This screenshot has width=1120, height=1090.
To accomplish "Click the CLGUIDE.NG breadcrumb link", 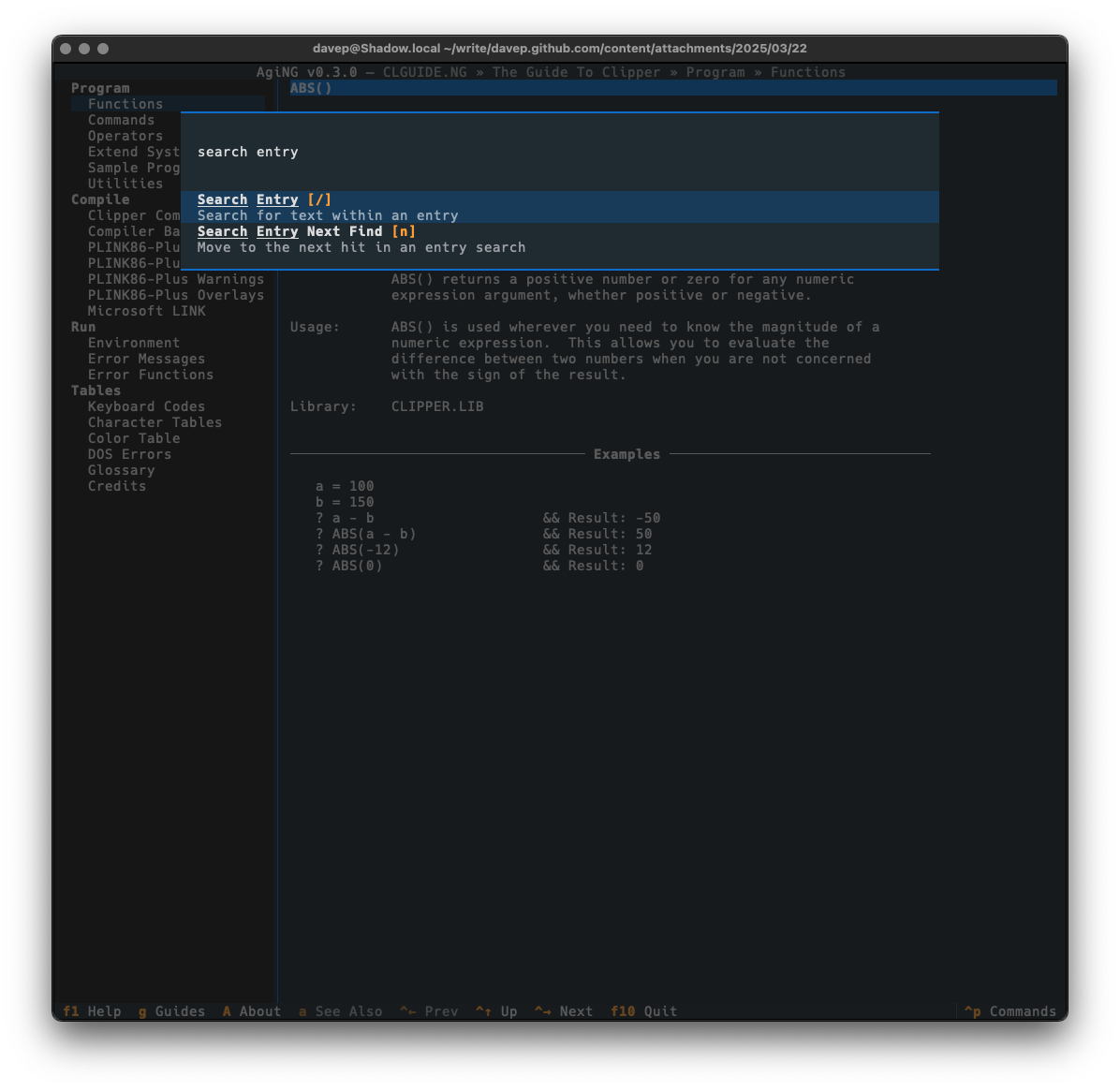I will (424, 71).
